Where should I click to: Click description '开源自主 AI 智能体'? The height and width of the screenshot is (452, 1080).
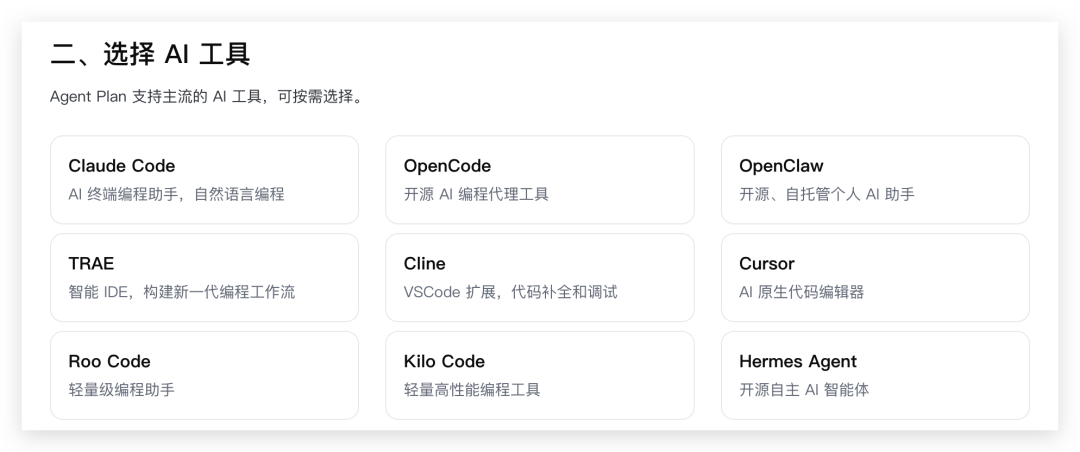(x=804, y=390)
